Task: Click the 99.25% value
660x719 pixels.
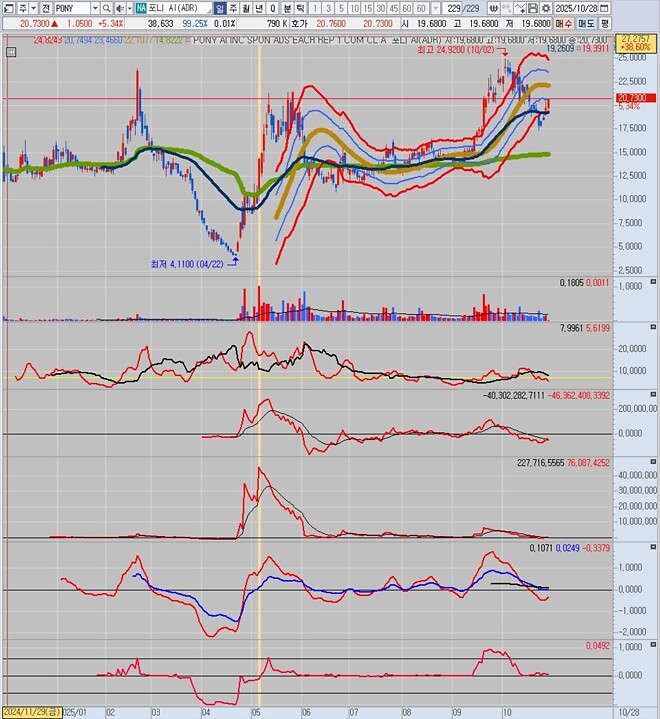Action: tap(195, 23)
